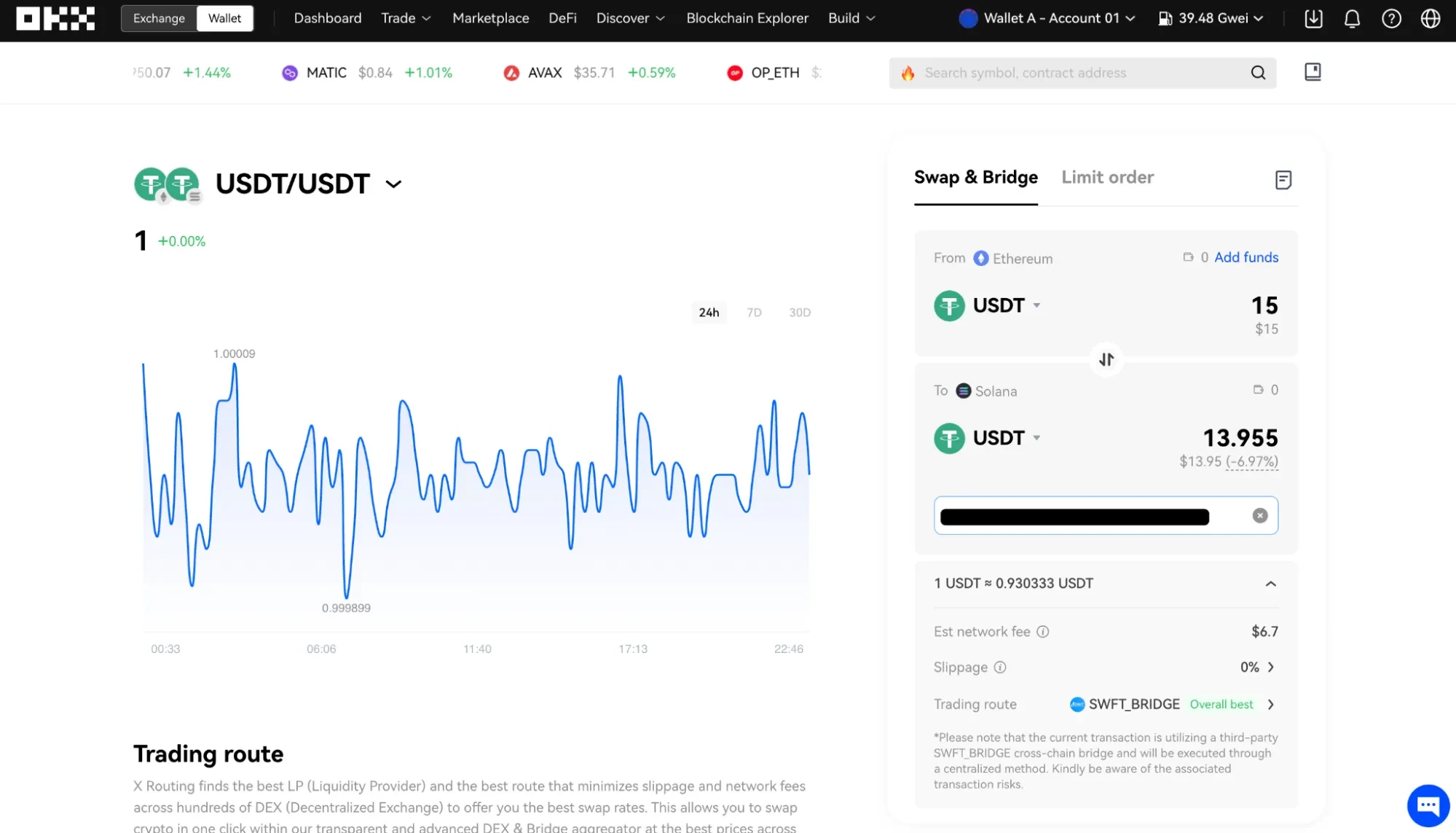Click the OP_ETH ticker icon
This screenshot has height=833, width=1456.
735,73
